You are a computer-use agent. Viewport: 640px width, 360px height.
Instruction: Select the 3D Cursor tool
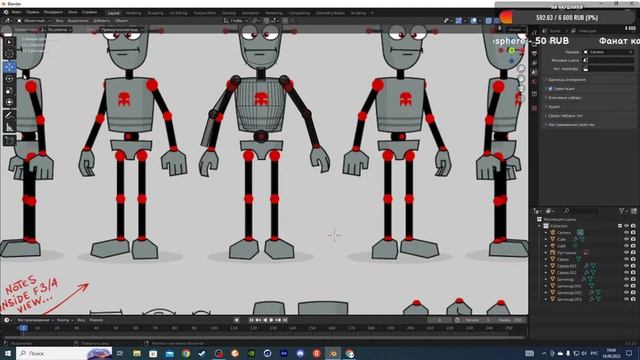[x=9, y=54]
